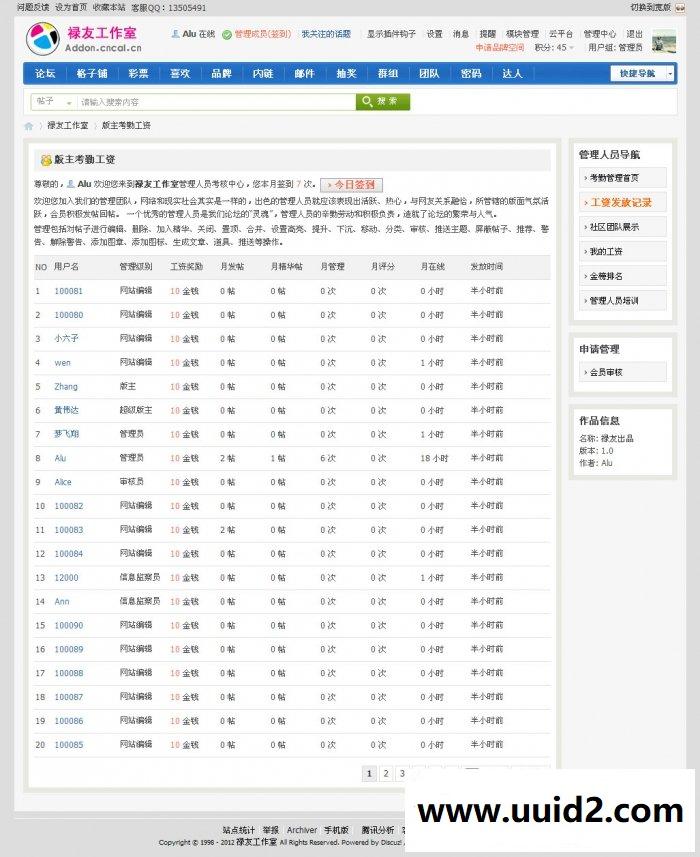
Task: Click the 切换到宽版 icon at top right
Action: (x=680, y=8)
